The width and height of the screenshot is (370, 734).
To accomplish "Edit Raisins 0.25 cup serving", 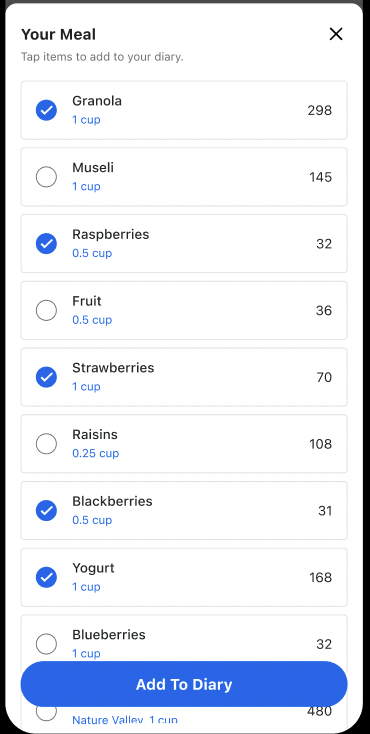I will [x=96, y=454].
